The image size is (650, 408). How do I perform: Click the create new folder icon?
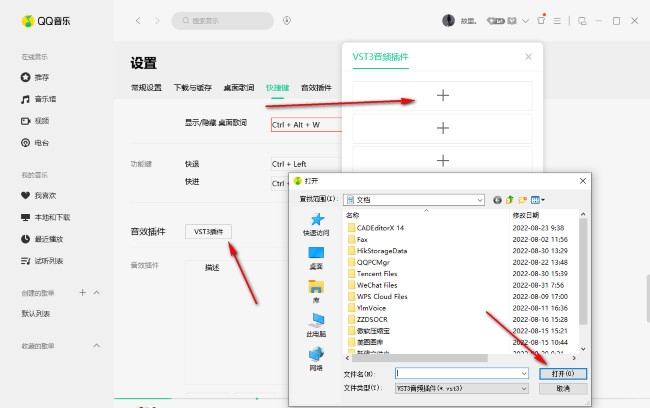click(523, 200)
